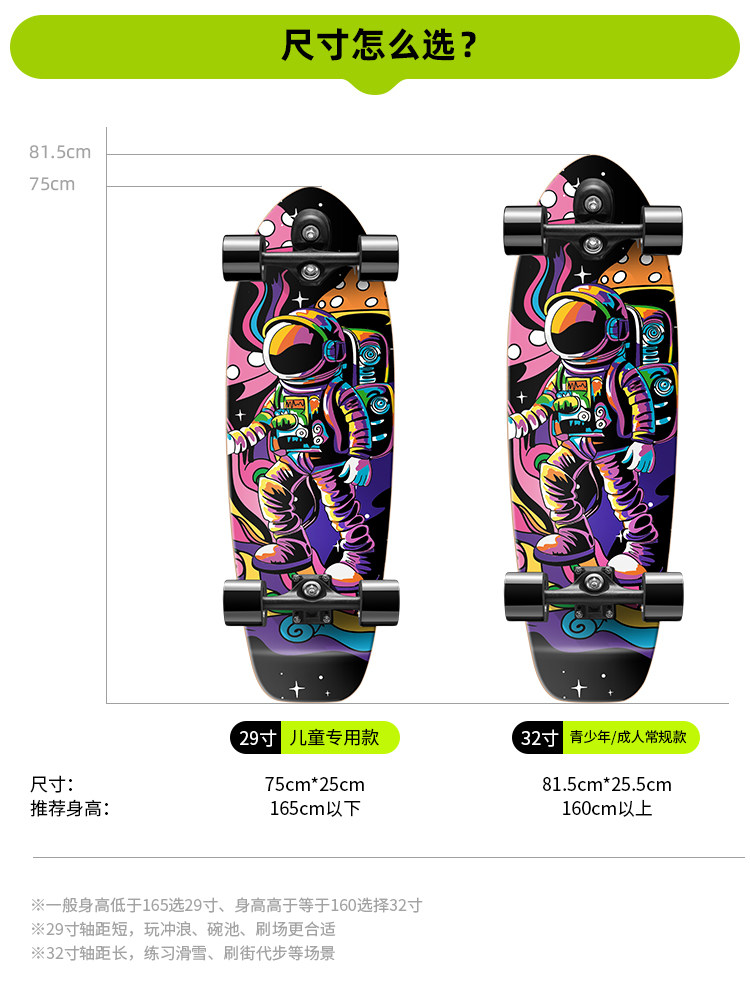Screen dimensions: 750x1000
Task: Select the 29寸 children's skateboard image
Action: coord(311,445)
